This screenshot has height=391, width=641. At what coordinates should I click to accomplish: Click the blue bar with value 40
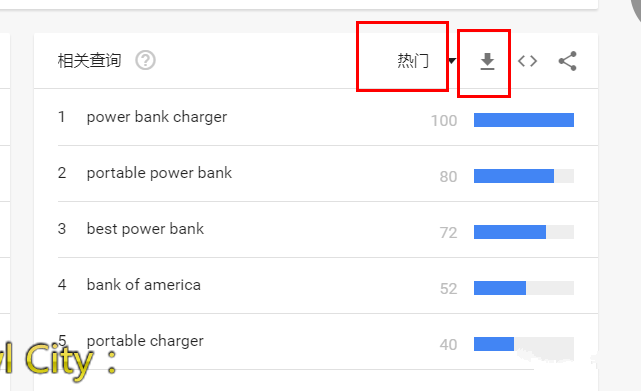pyautogui.click(x=494, y=344)
